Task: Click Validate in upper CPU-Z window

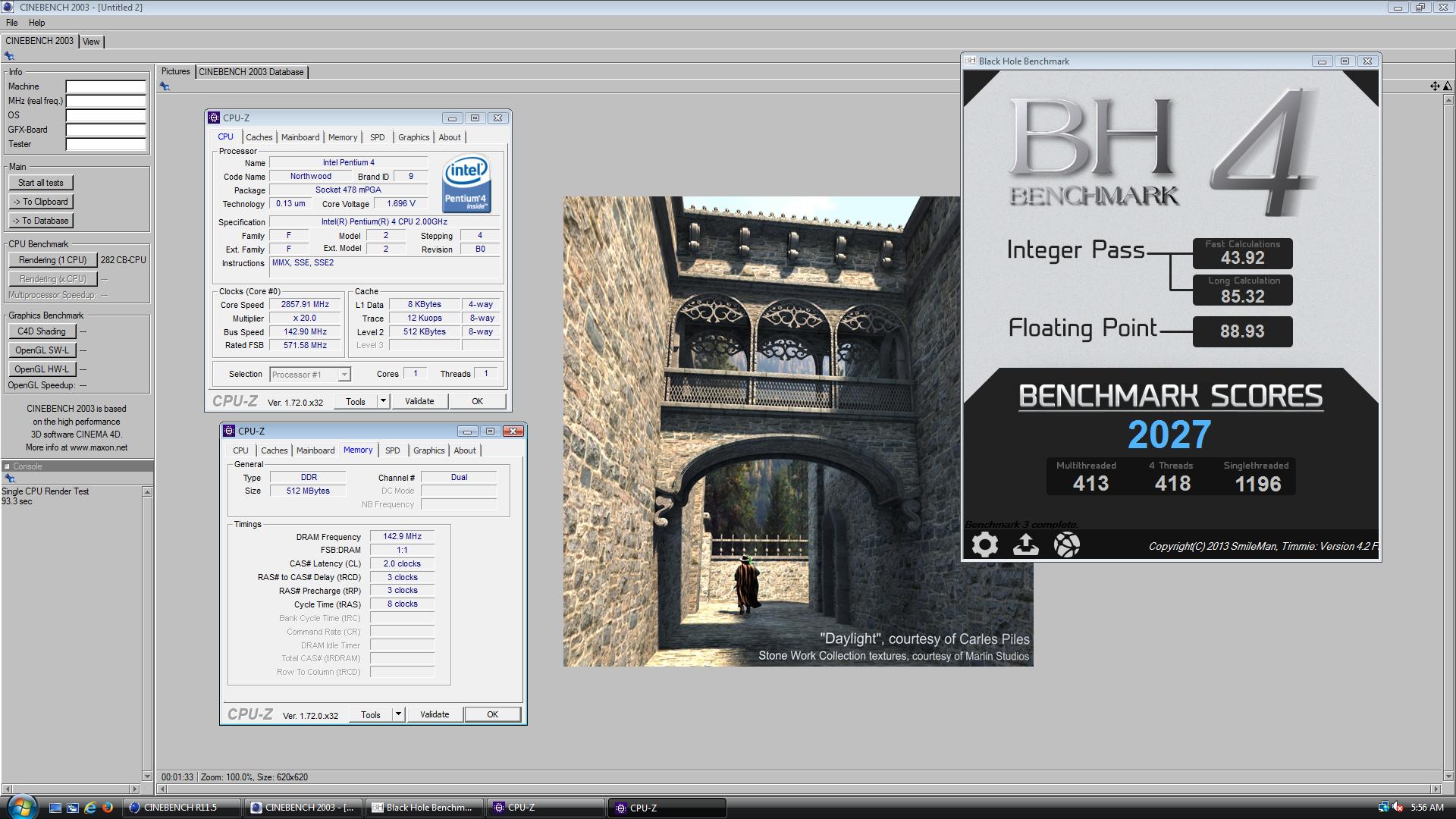Action: (x=419, y=401)
